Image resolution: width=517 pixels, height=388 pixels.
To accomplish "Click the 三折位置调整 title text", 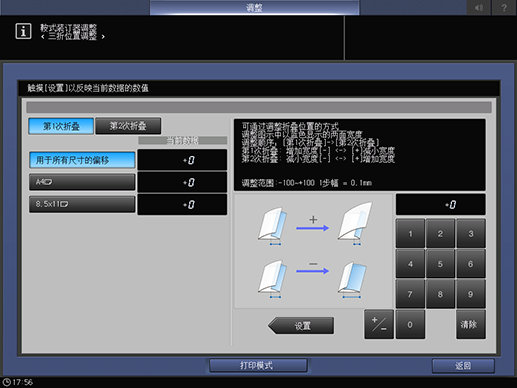I will (x=72, y=36).
